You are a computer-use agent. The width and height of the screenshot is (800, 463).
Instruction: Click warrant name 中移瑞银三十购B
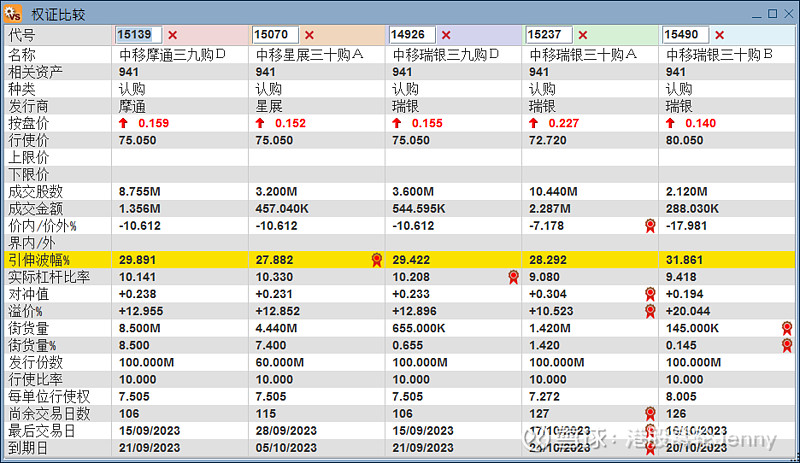click(x=719, y=55)
